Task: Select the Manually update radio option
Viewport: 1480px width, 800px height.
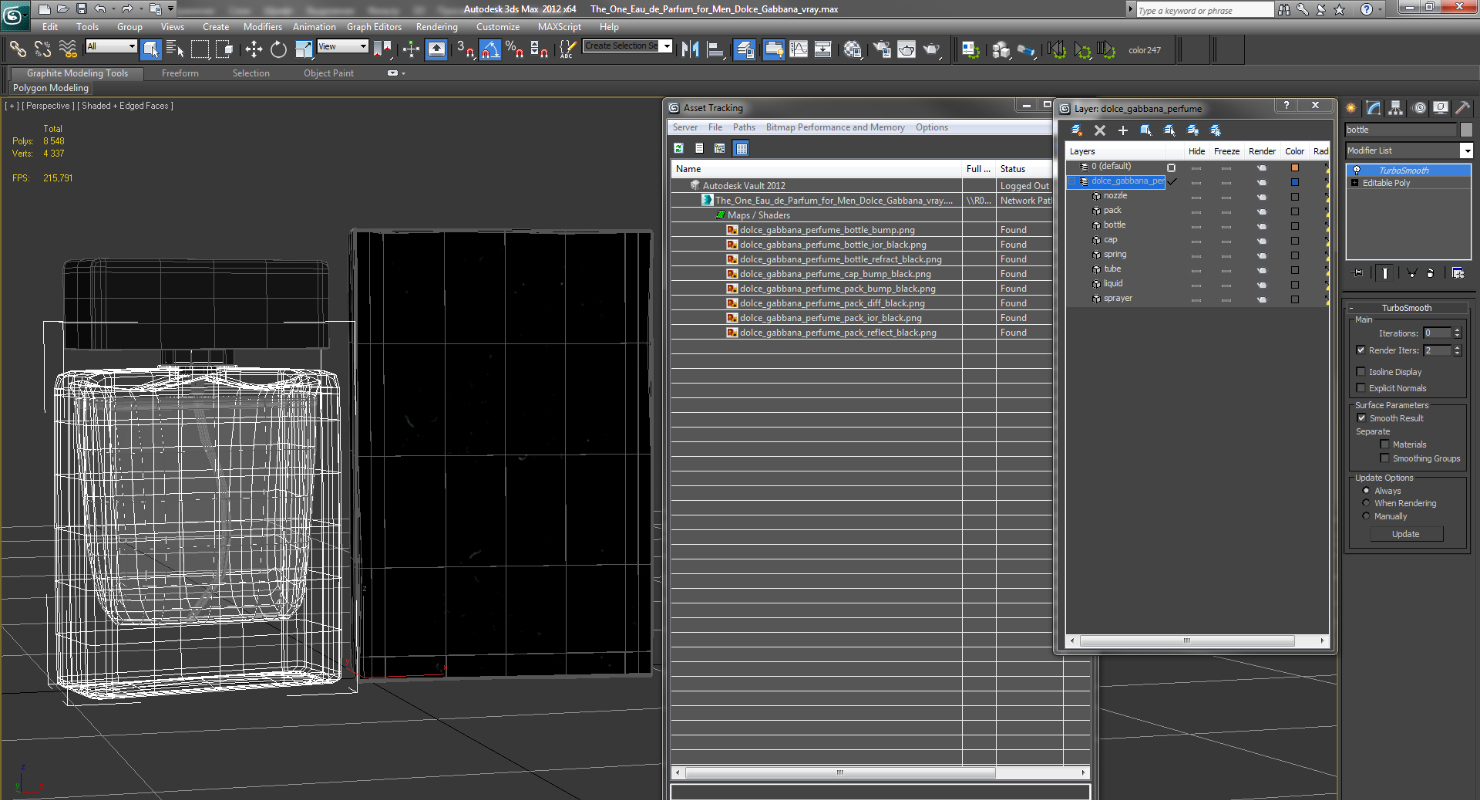Action: [1367, 516]
